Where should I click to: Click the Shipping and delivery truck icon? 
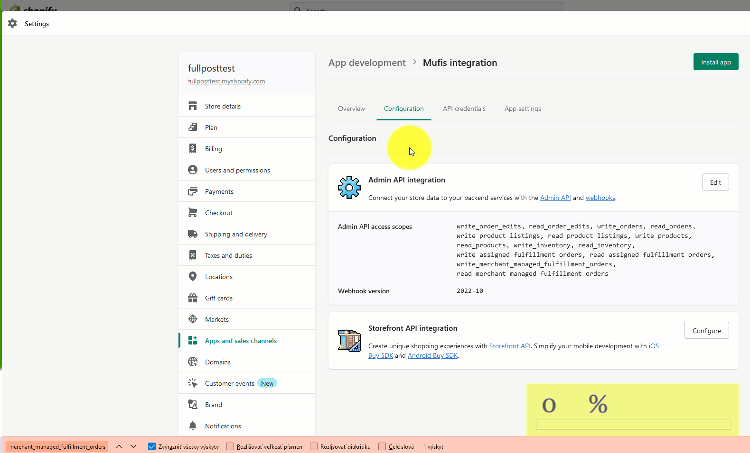tap(193, 234)
